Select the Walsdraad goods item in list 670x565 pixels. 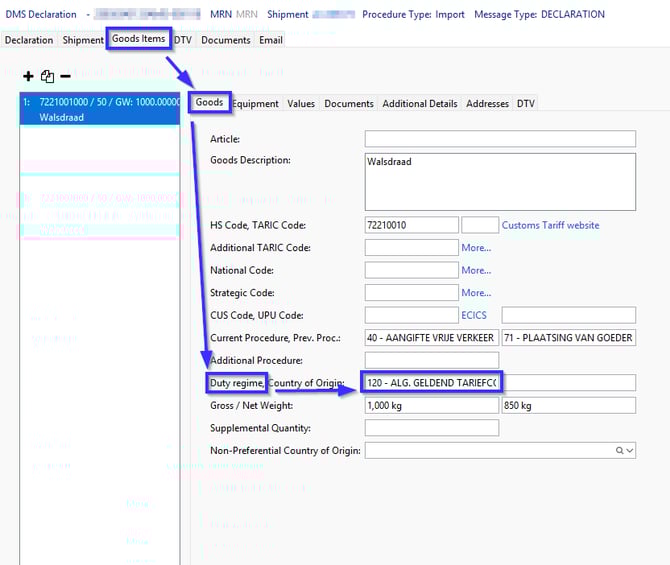[98, 109]
